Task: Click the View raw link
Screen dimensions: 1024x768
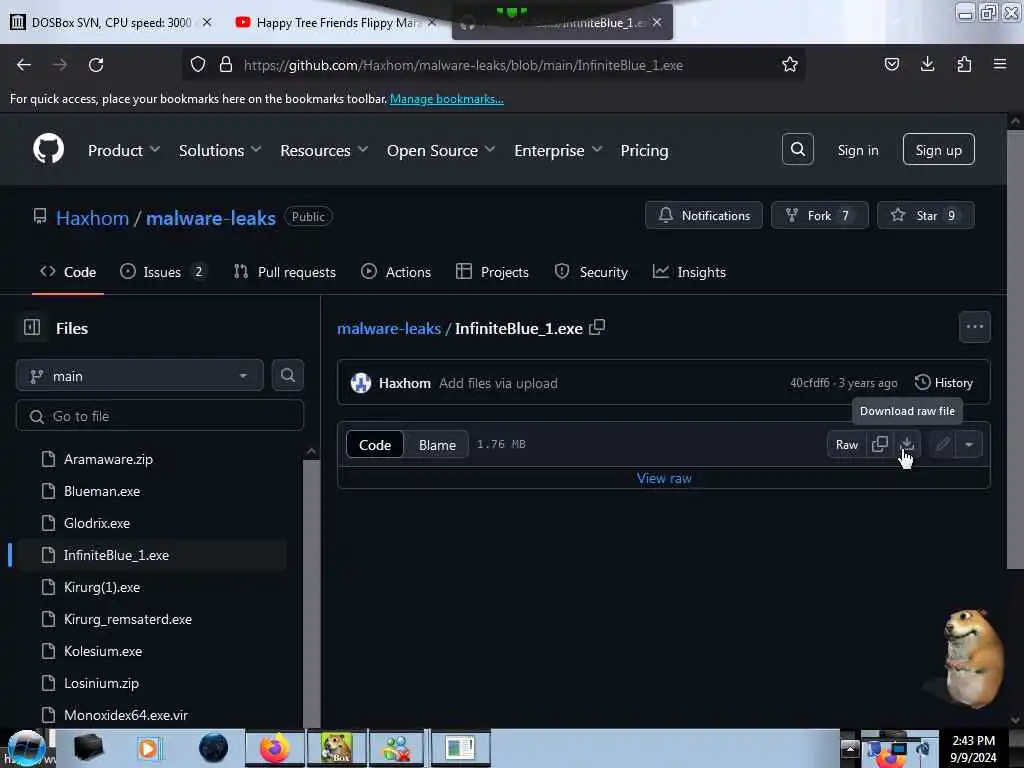Action: pos(664,478)
